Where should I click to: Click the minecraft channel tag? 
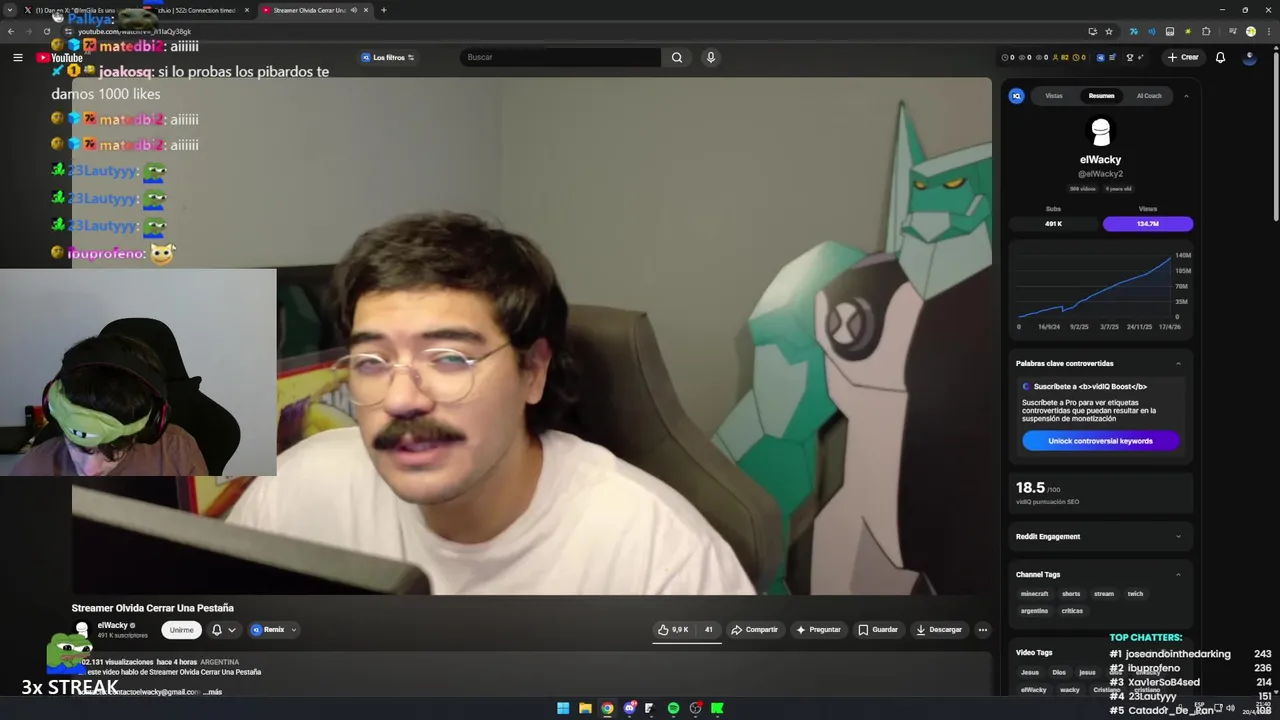coord(1034,594)
